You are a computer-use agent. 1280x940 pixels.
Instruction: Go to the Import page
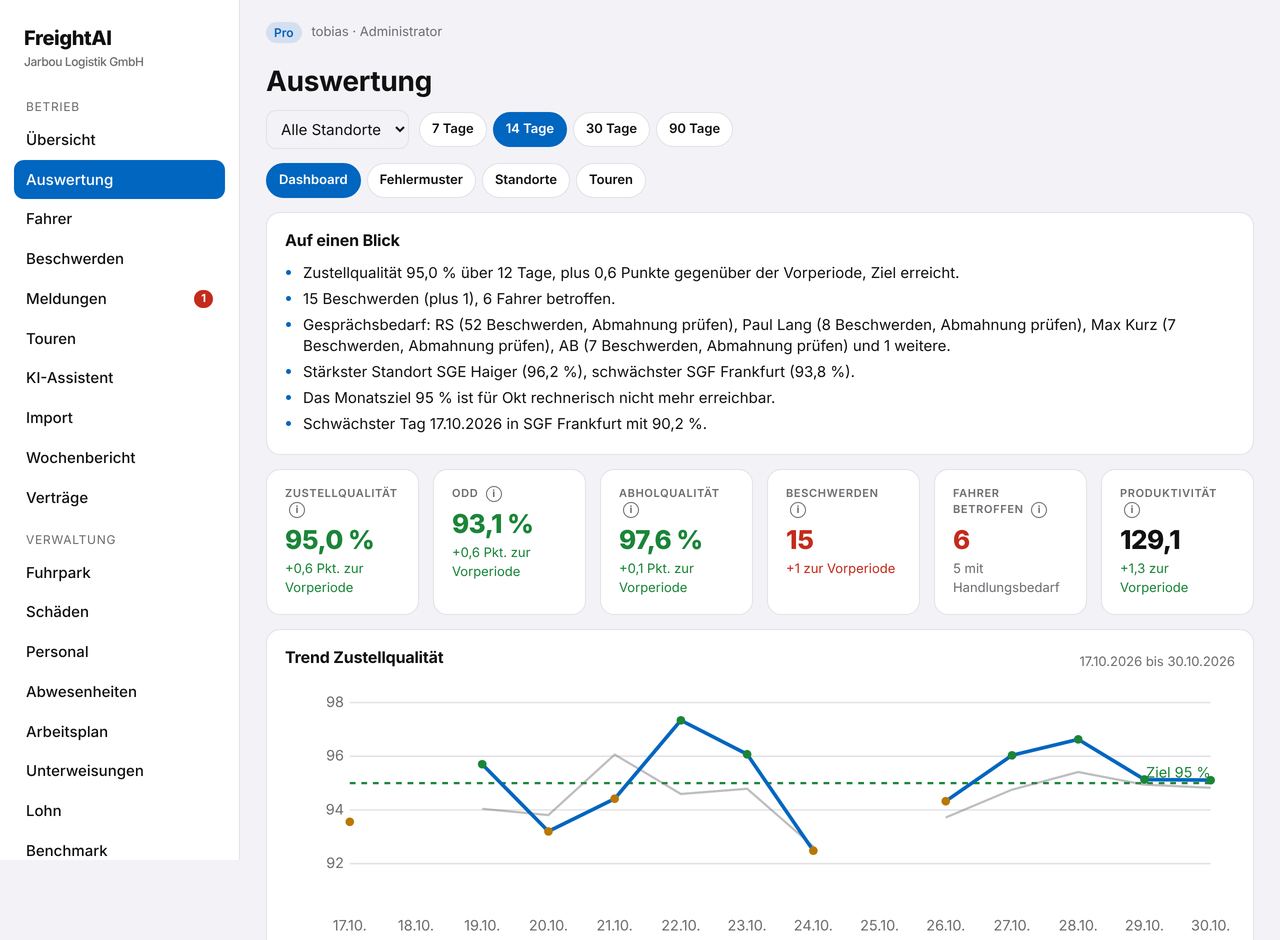pos(119,418)
